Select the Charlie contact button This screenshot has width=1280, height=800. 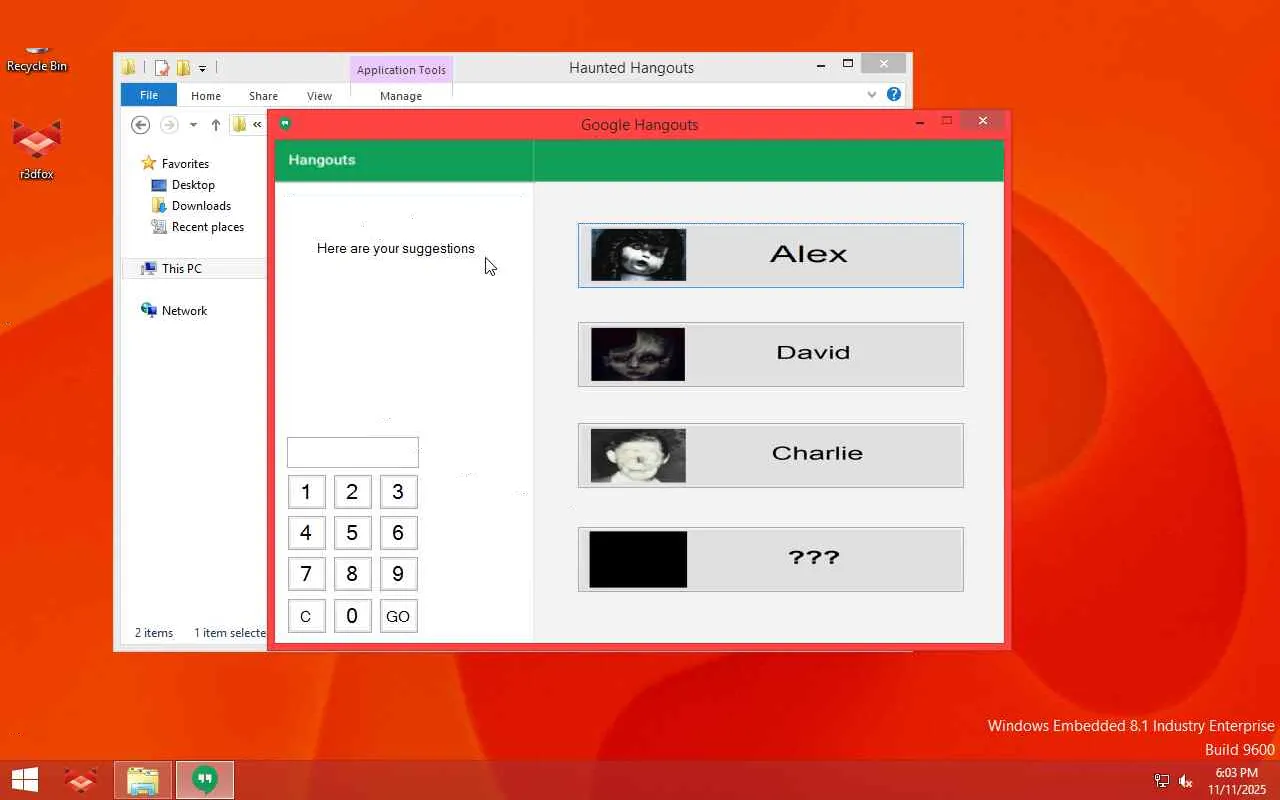771,455
